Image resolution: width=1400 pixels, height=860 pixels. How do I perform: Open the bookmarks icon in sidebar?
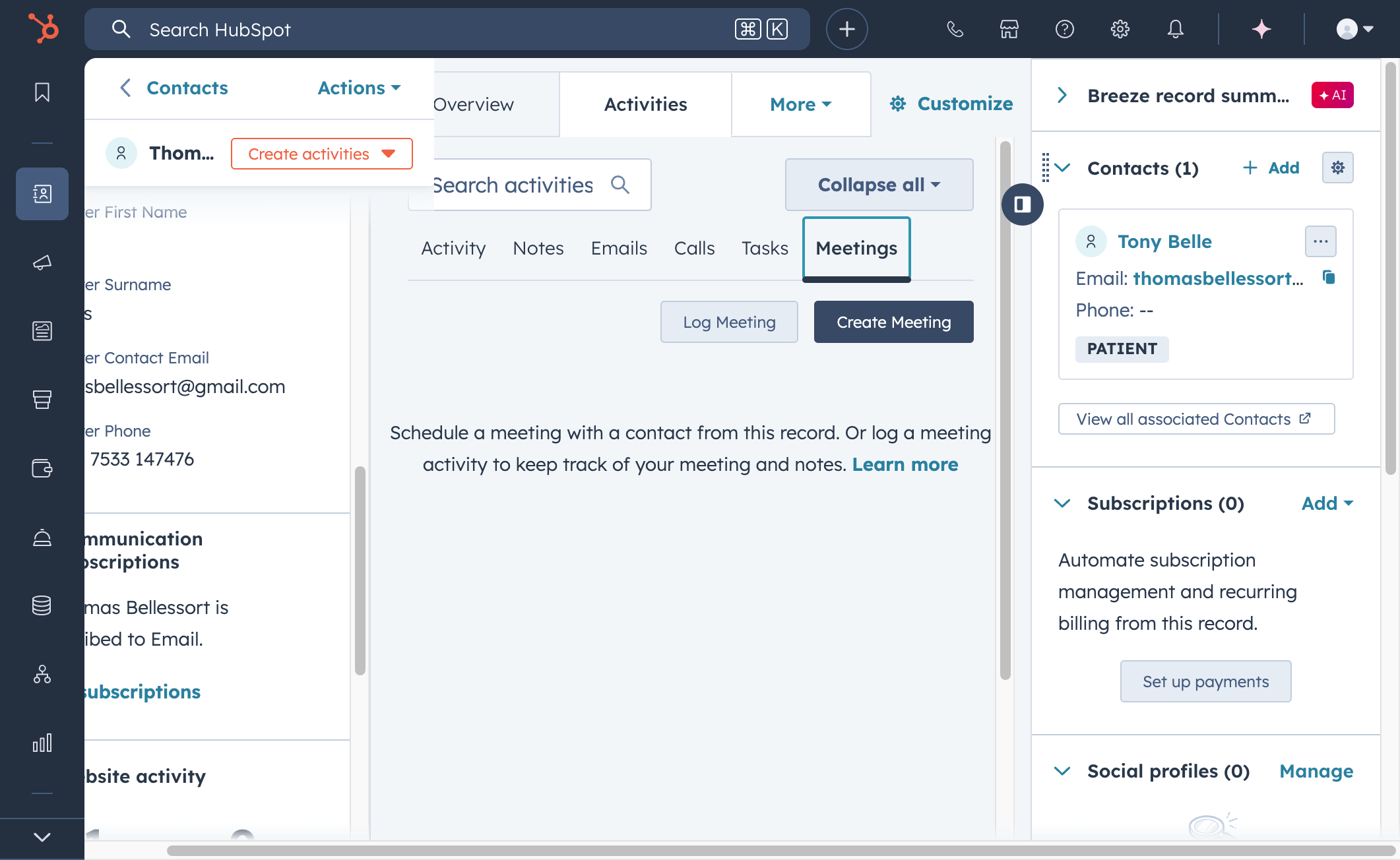pyautogui.click(x=42, y=92)
